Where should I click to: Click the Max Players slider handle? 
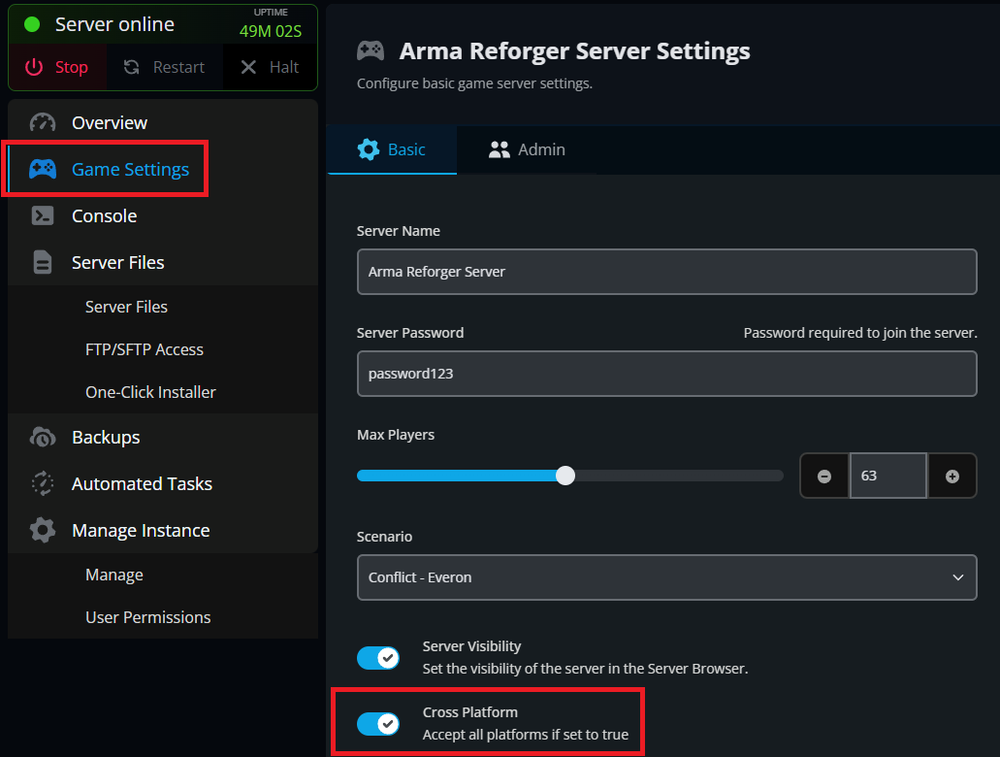coord(565,476)
